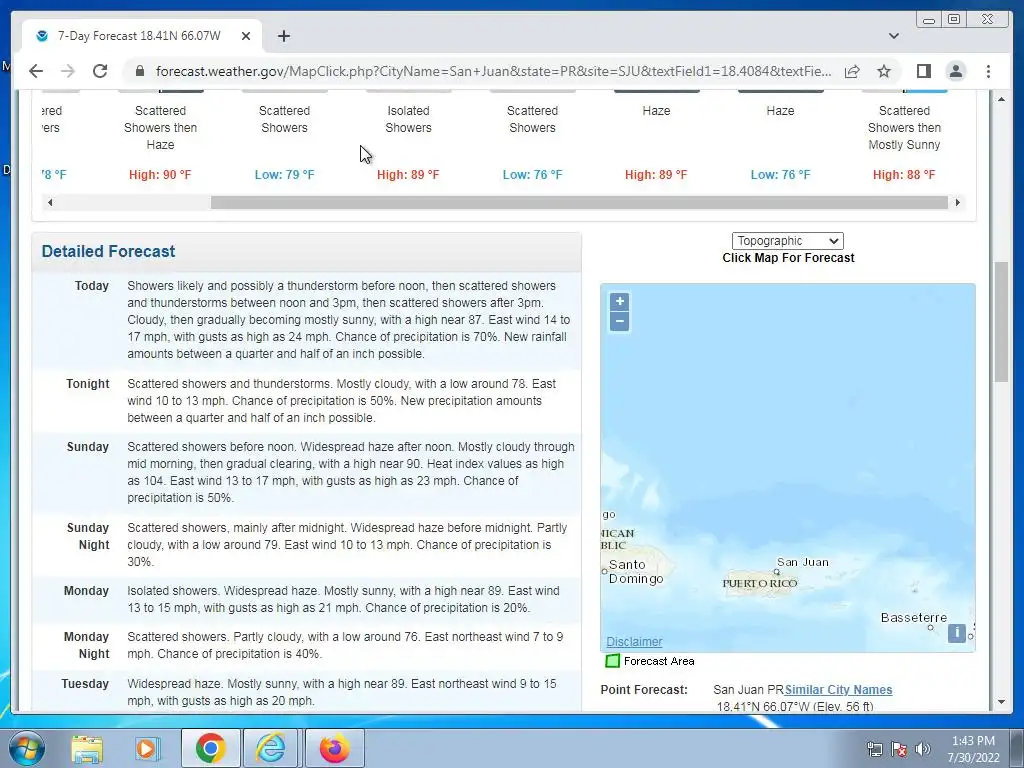The height and width of the screenshot is (768, 1024).
Task: Click the page vertical scrollbar thumb
Action: pyautogui.click(x=1001, y=322)
